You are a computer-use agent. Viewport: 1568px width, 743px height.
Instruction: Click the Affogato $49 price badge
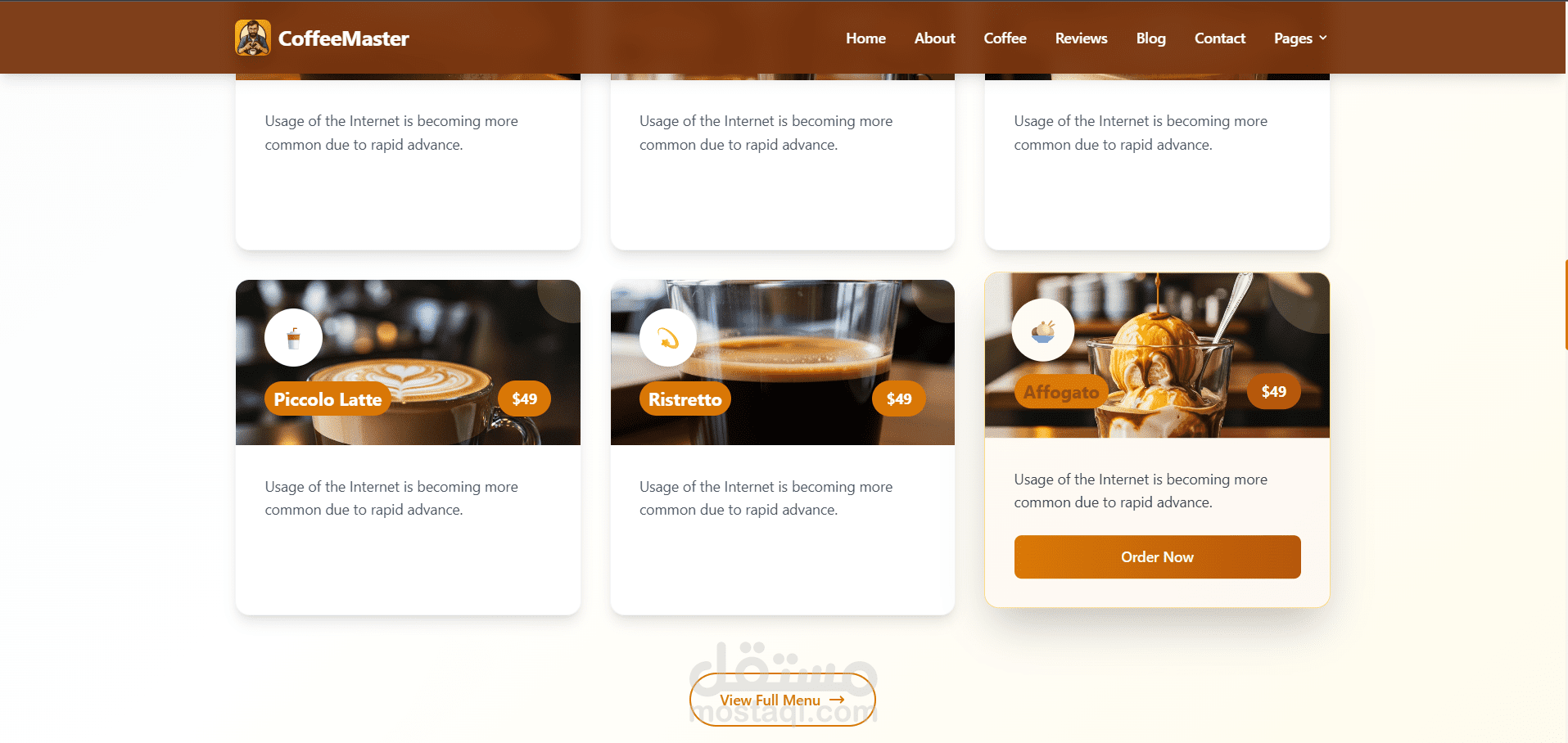(x=1273, y=392)
